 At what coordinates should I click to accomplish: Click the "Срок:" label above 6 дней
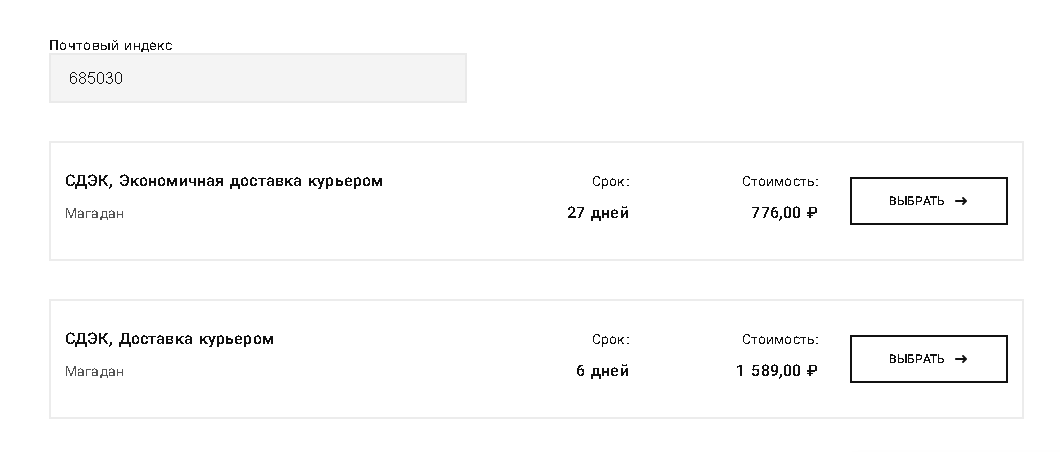click(x=611, y=340)
